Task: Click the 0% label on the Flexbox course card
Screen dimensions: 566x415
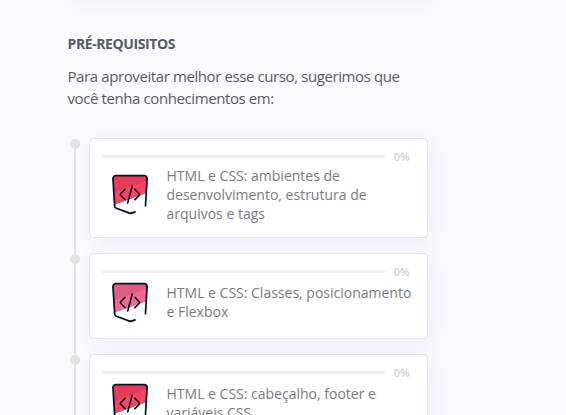Action: 401,272
